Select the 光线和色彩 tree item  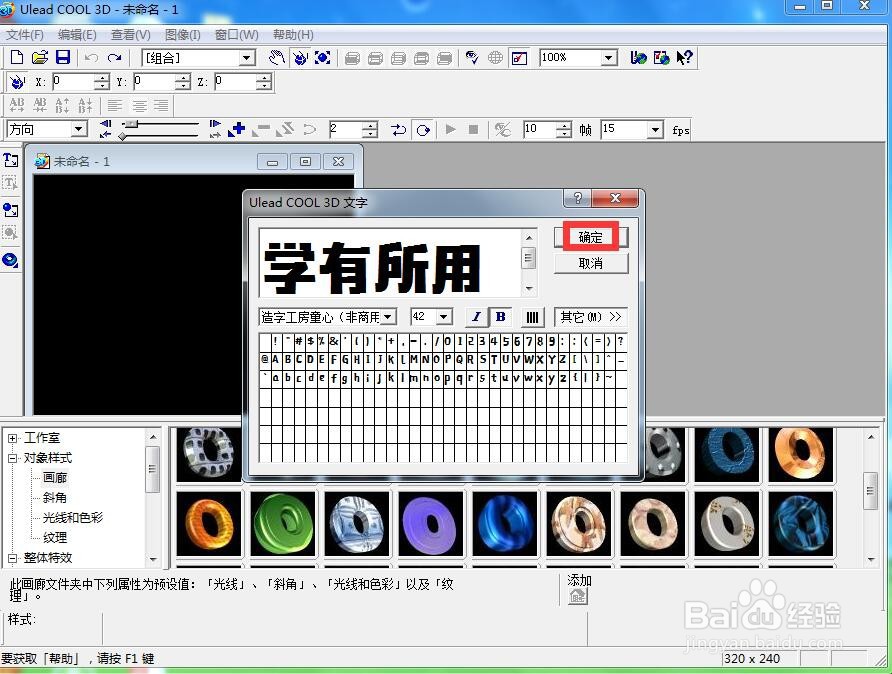(x=73, y=518)
